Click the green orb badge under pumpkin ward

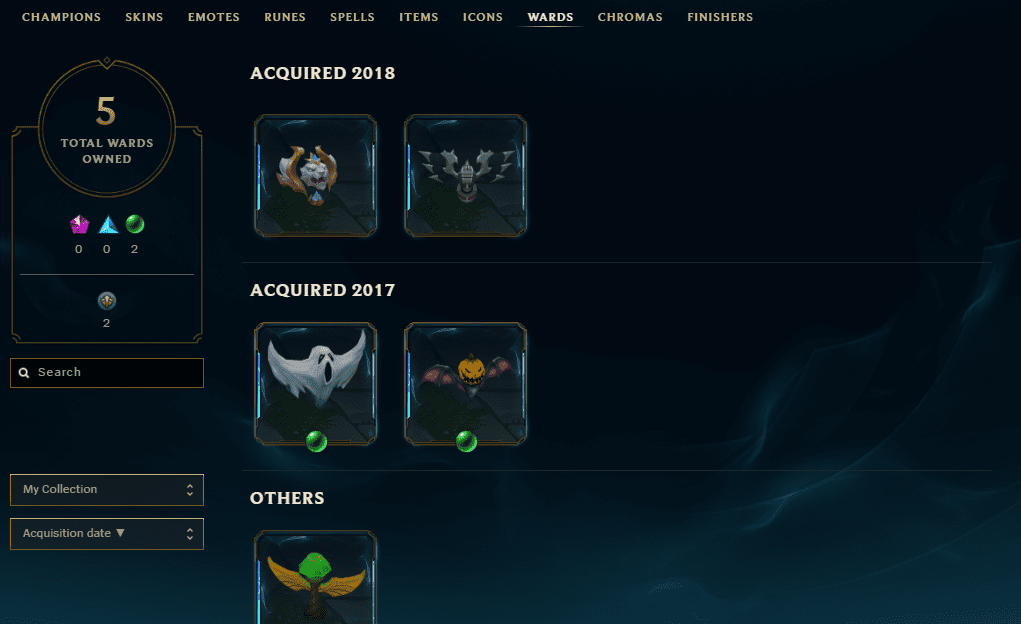[x=466, y=442]
